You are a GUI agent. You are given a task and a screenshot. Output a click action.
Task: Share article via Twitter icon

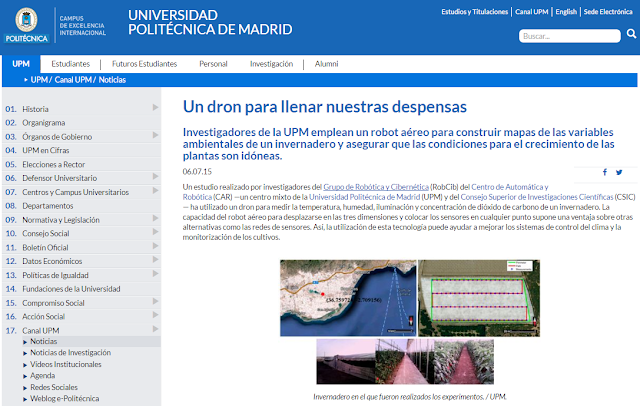619,172
